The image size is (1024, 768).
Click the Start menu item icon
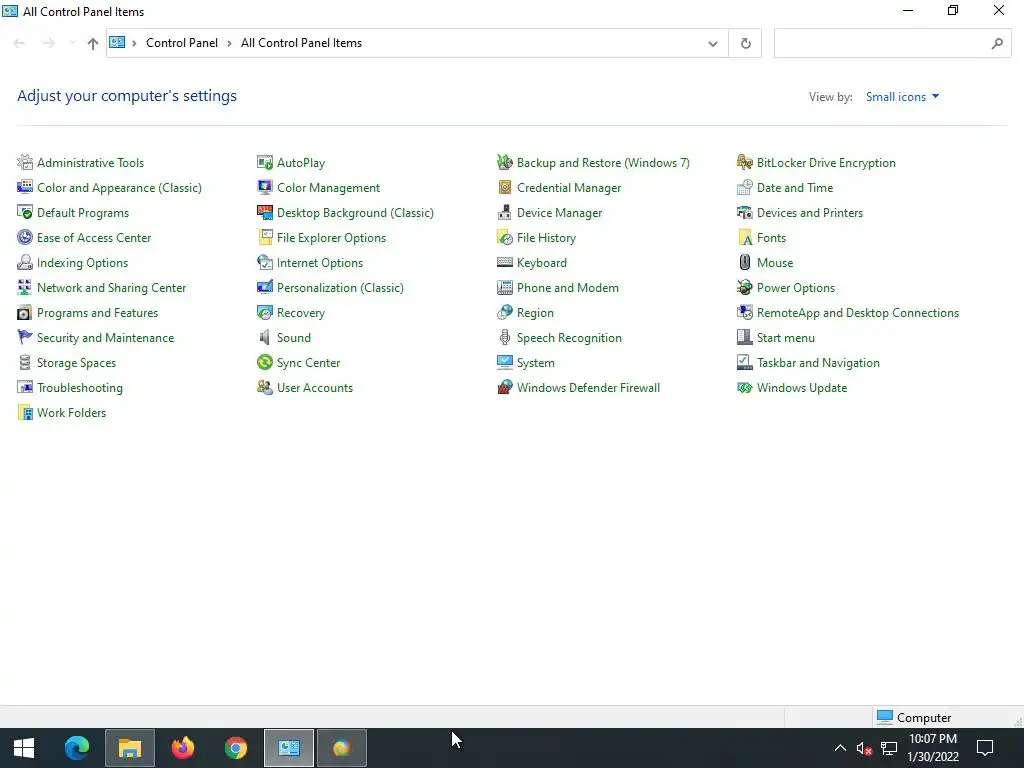click(x=744, y=338)
